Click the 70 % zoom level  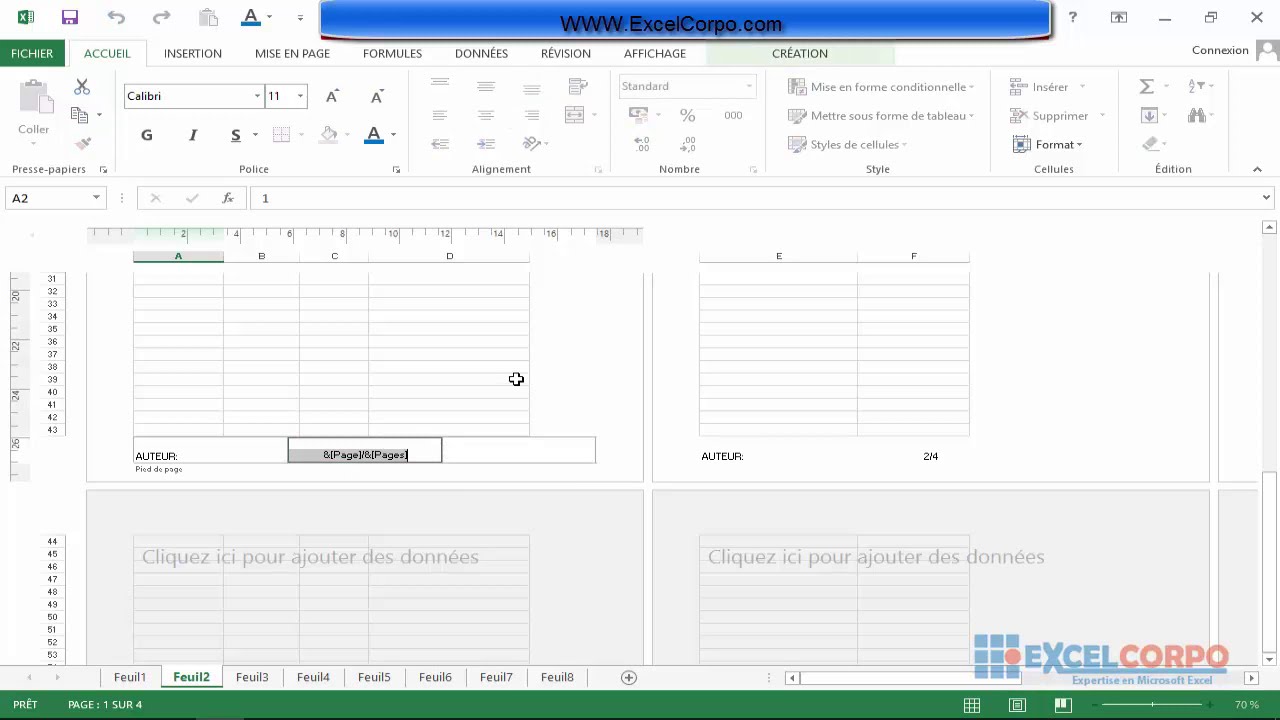click(x=1247, y=705)
